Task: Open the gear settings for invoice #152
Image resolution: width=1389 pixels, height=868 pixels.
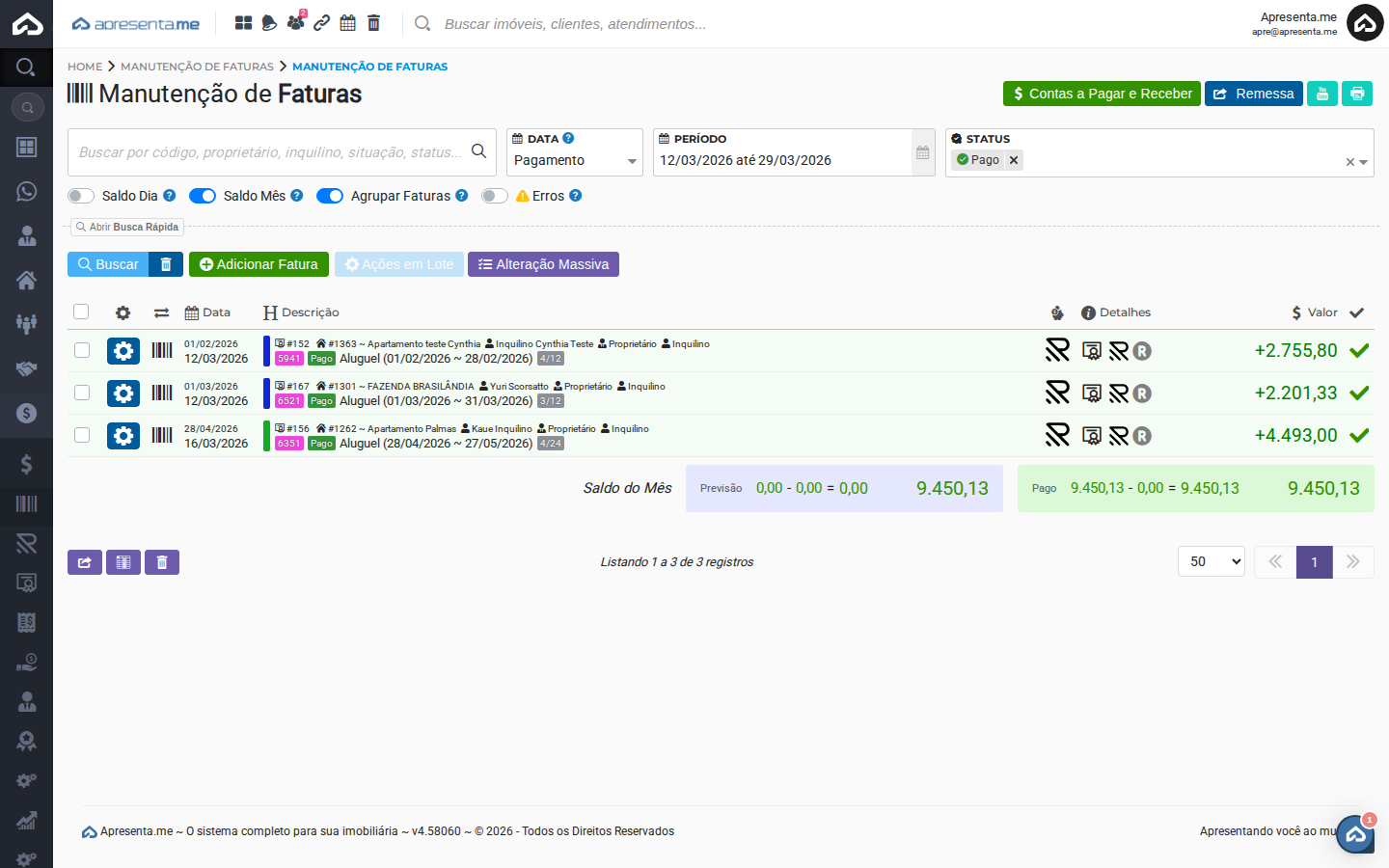Action: coord(123,351)
